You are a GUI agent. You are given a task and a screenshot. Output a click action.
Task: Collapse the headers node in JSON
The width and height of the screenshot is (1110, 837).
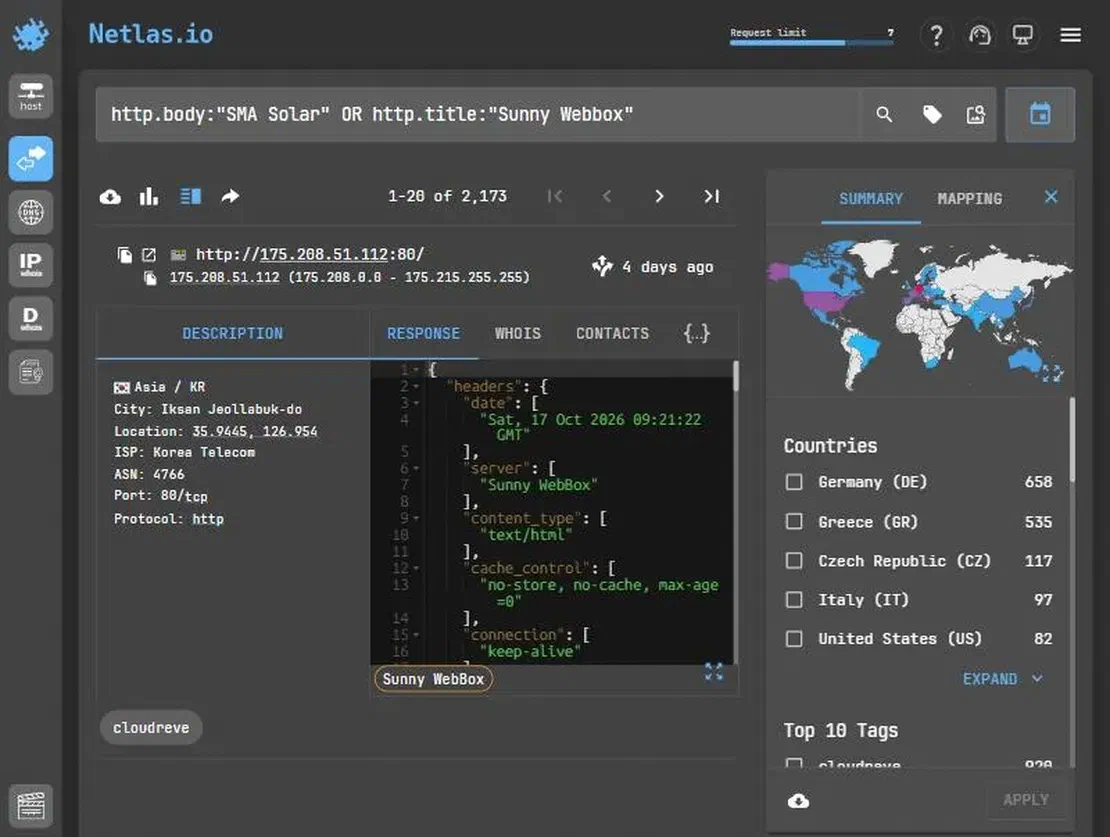click(416, 387)
